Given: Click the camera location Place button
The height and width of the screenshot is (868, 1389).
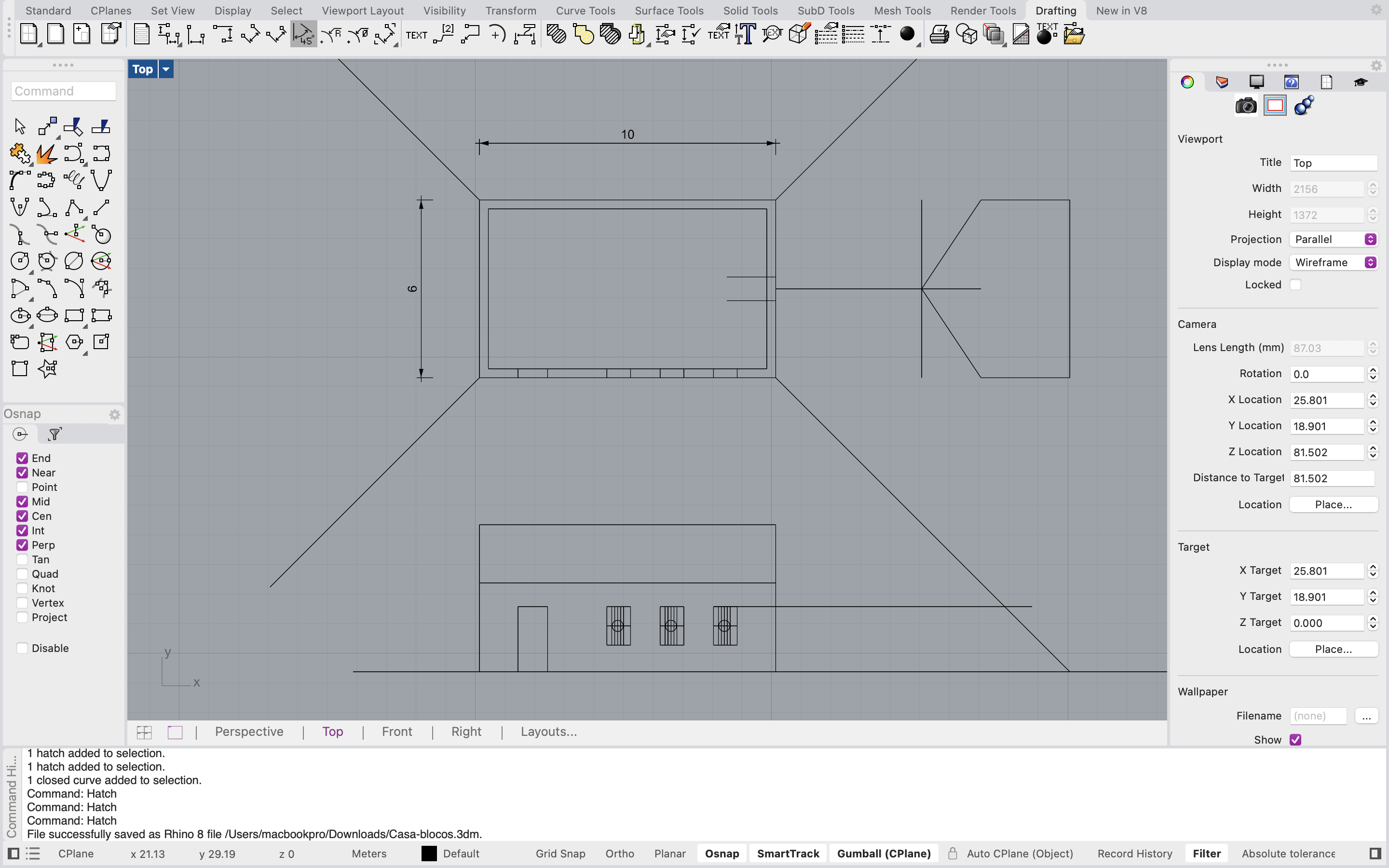Looking at the screenshot, I should tap(1333, 504).
